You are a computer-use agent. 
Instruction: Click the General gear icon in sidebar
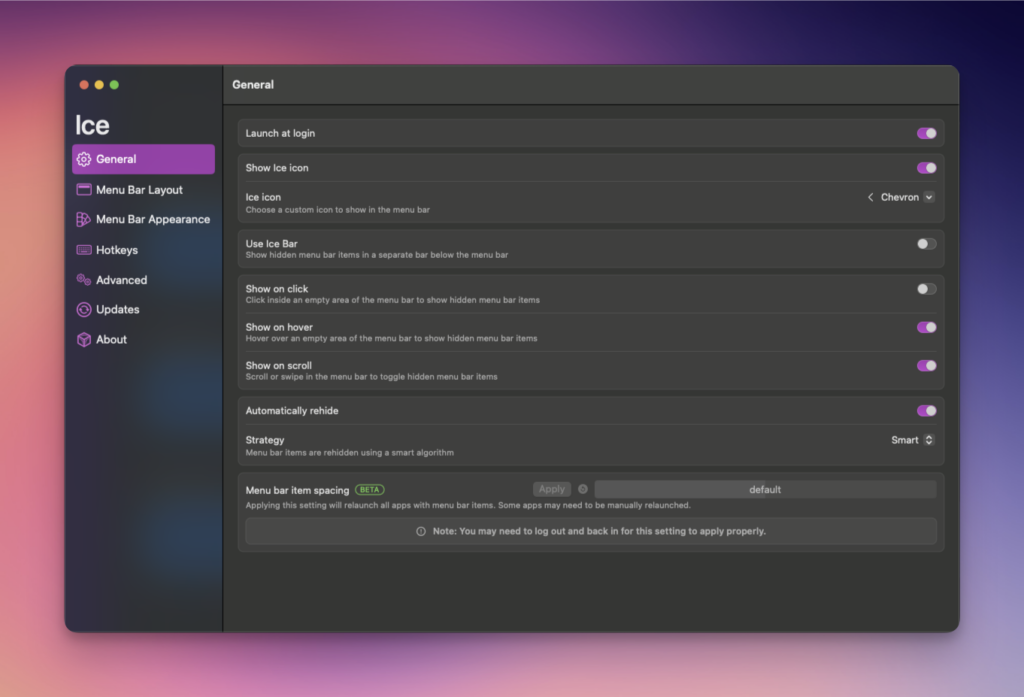tap(84, 159)
